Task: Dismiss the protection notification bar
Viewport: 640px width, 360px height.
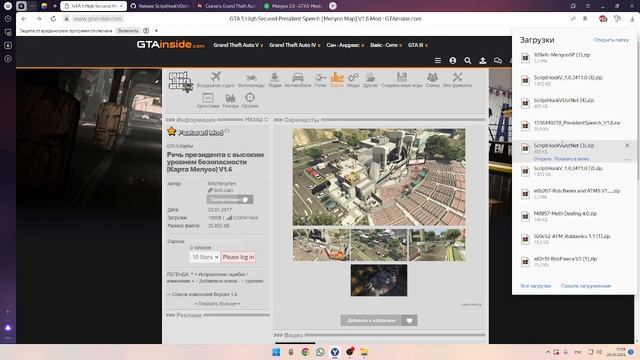Action: click(156, 31)
